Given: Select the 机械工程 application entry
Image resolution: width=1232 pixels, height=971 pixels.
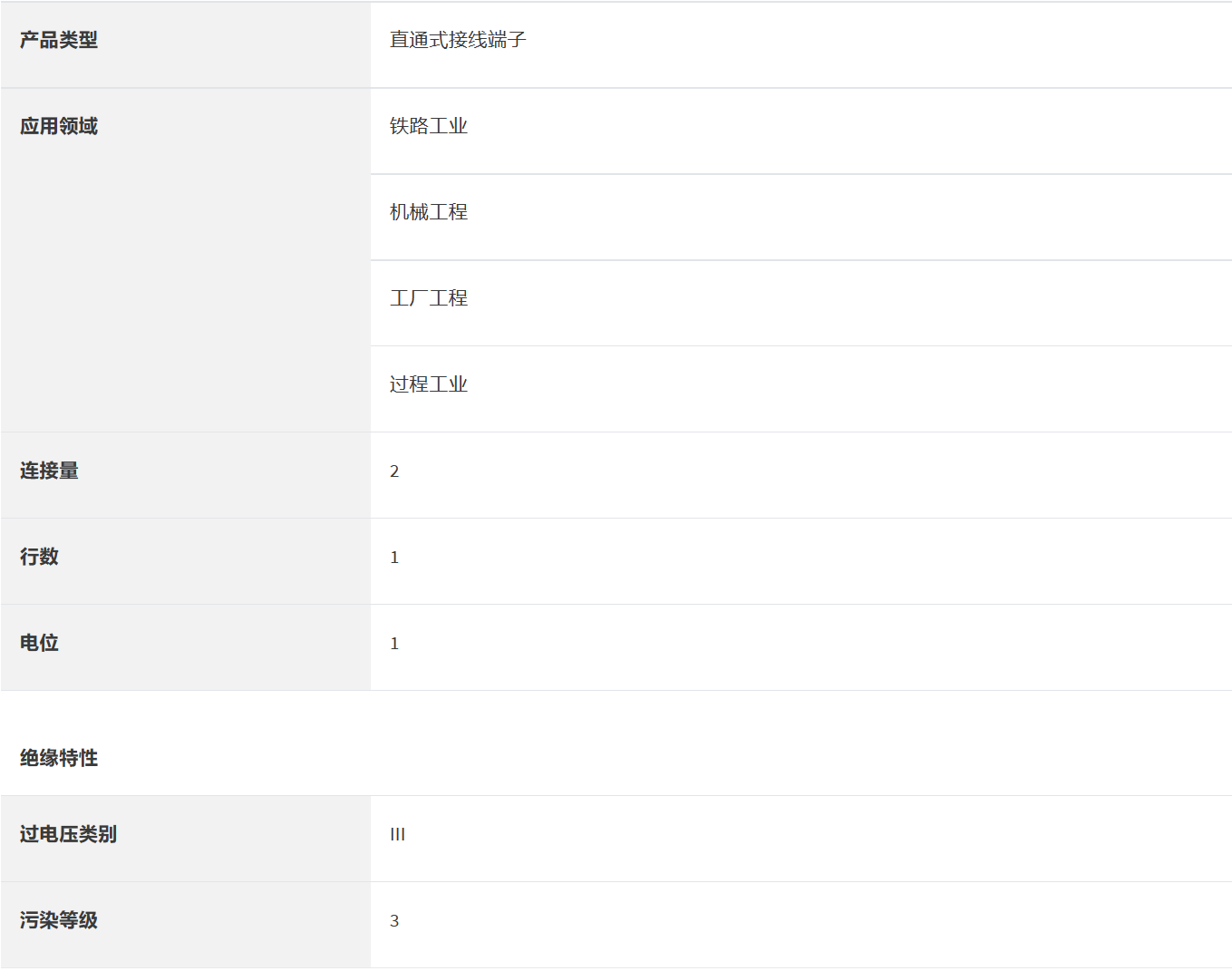Looking at the screenshot, I should (x=429, y=212).
